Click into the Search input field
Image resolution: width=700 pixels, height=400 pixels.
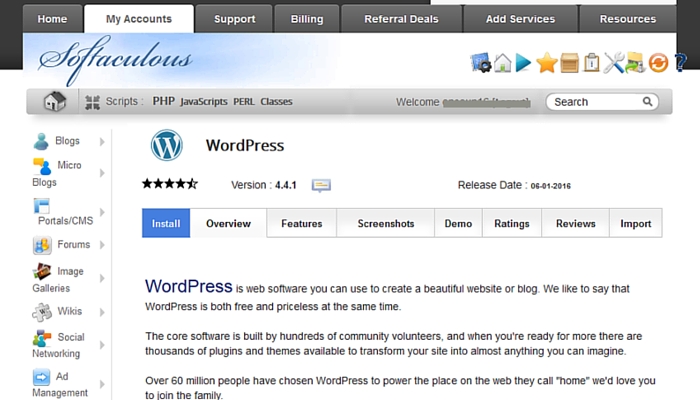point(602,102)
